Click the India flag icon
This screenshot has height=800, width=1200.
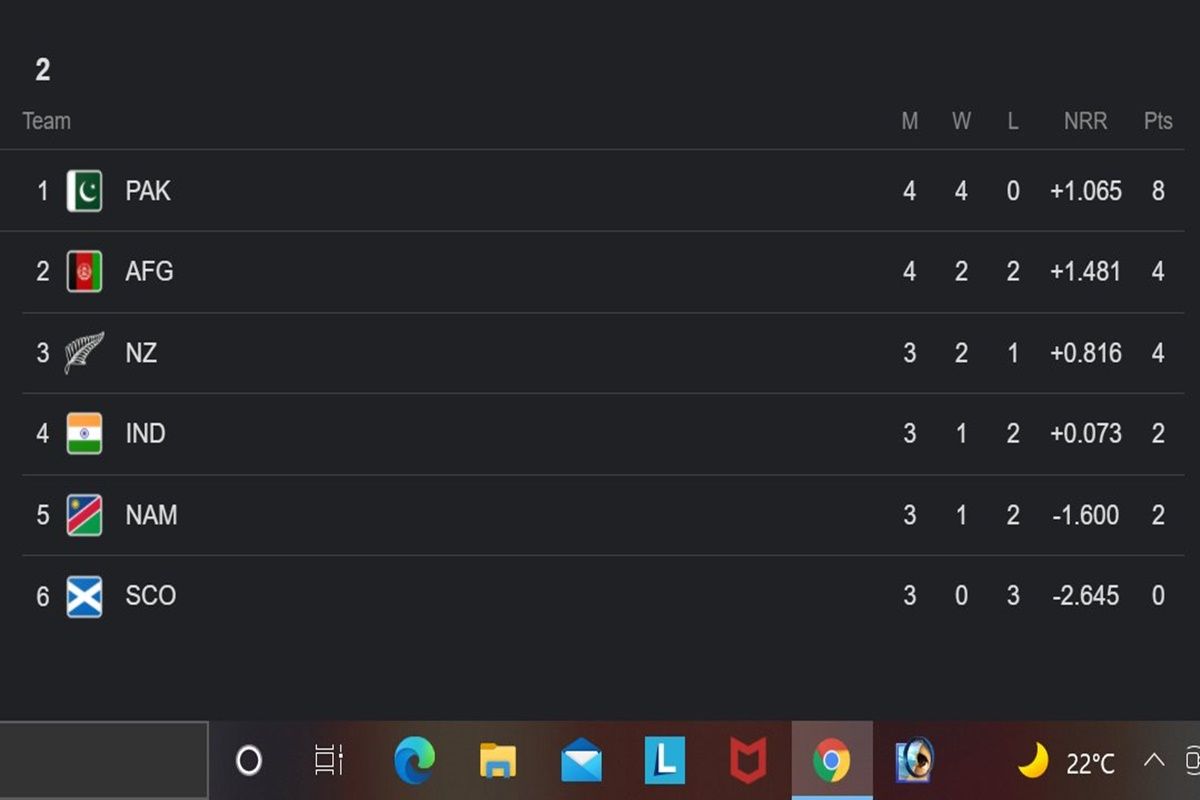[x=86, y=434]
